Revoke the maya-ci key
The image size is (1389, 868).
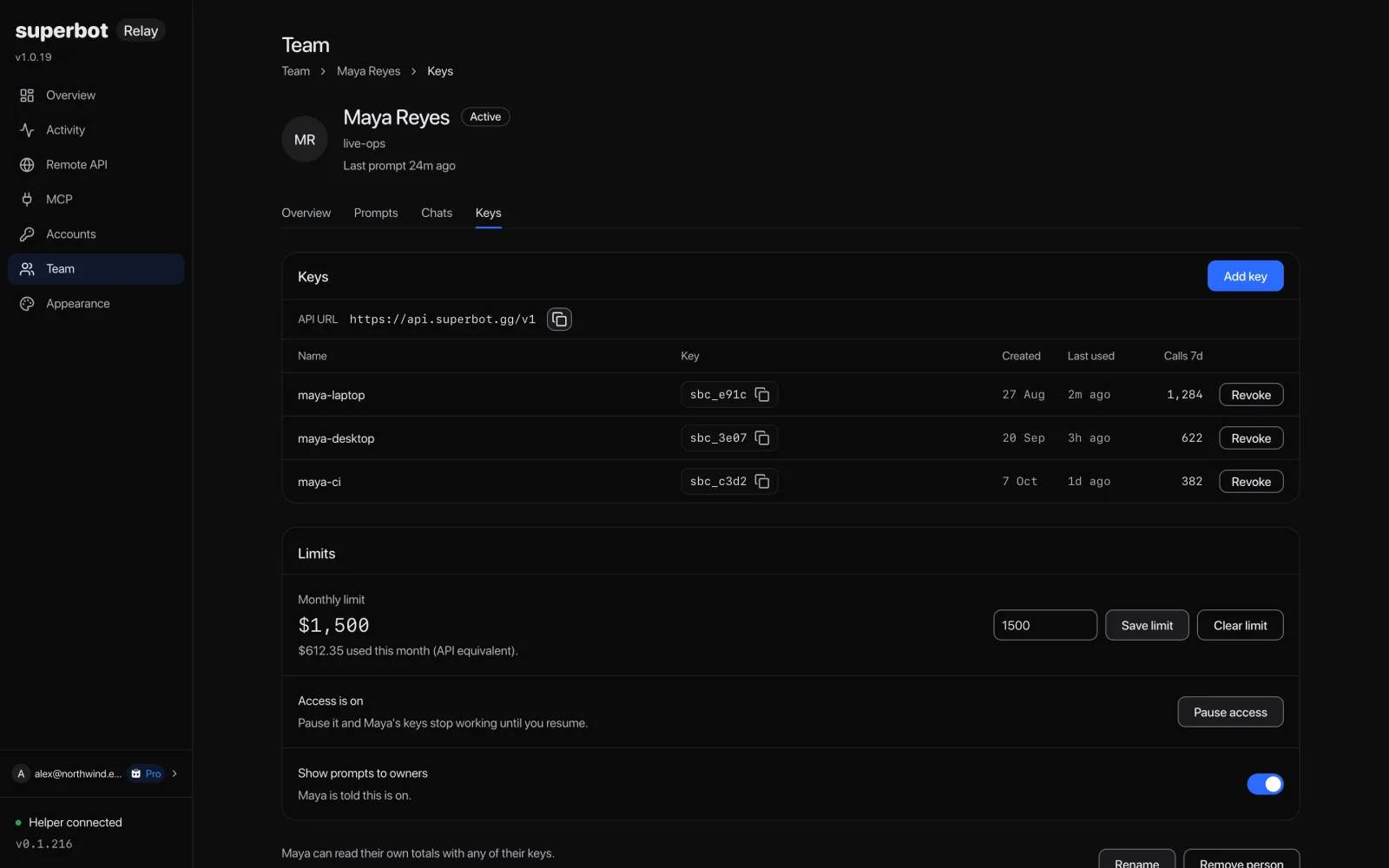[1251, 482]
